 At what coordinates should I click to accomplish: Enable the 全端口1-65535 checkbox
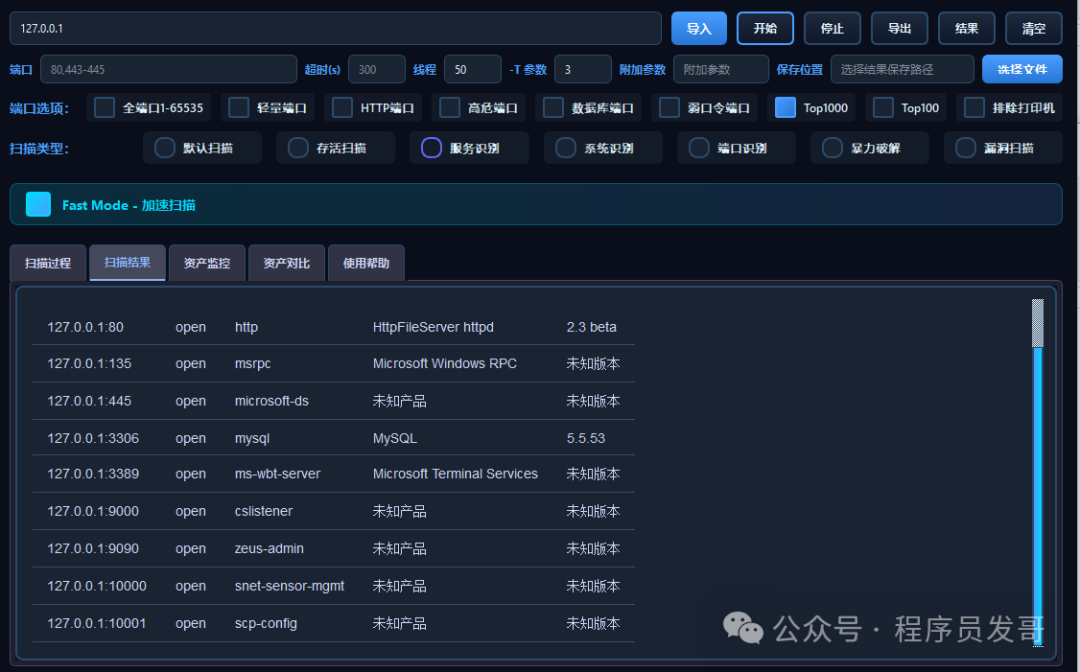click(x=104, y=107)
